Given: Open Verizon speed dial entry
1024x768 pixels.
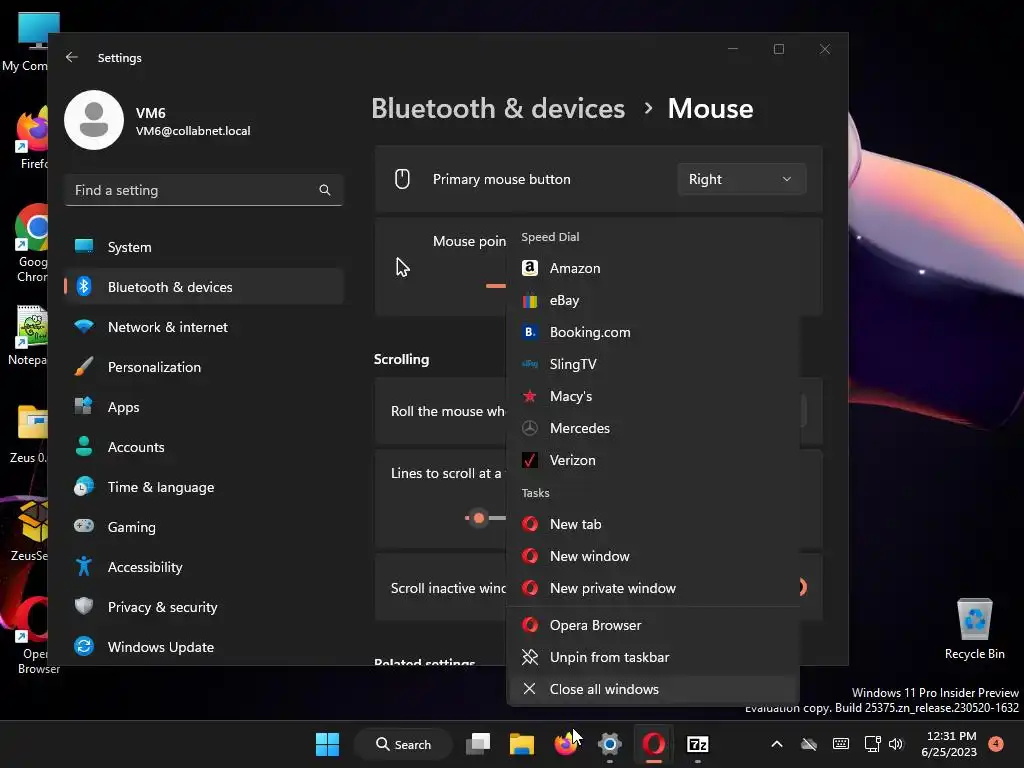Looking at the screenshot, I should [653, 460].
